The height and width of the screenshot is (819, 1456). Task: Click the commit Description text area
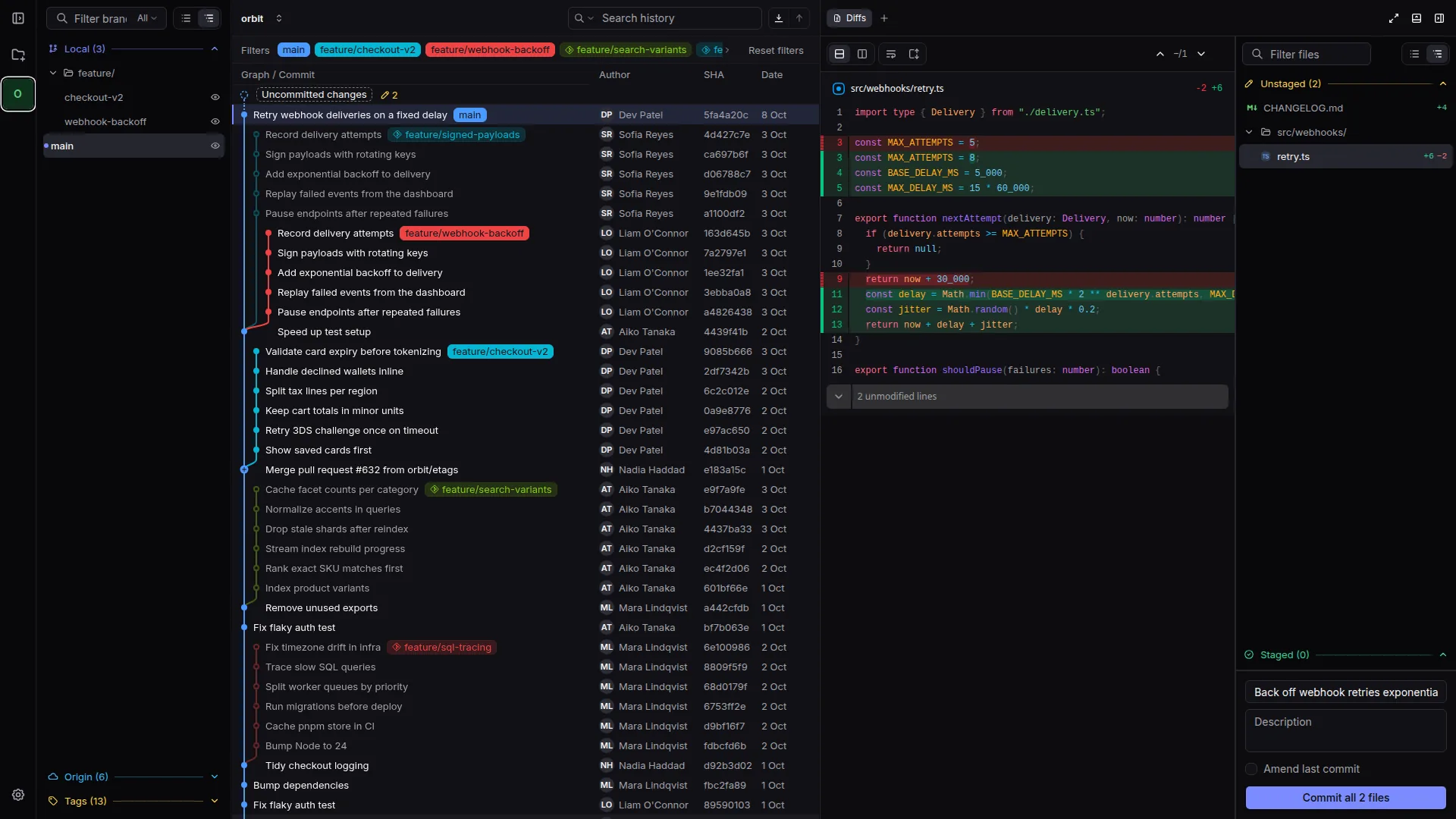click(x=1346, y=730)
